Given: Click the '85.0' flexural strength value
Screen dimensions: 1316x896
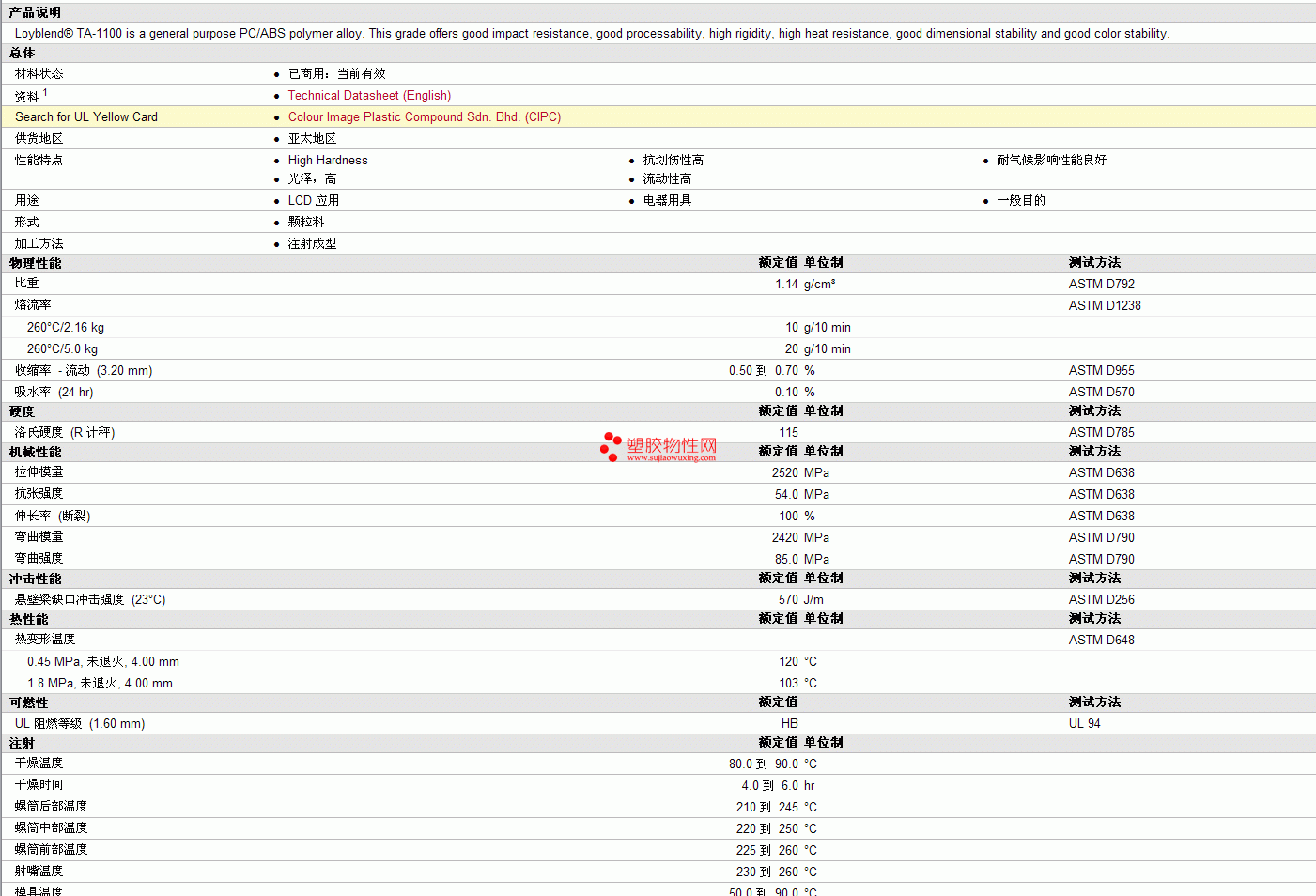Looking at the screenshot, I should [786, 560].
